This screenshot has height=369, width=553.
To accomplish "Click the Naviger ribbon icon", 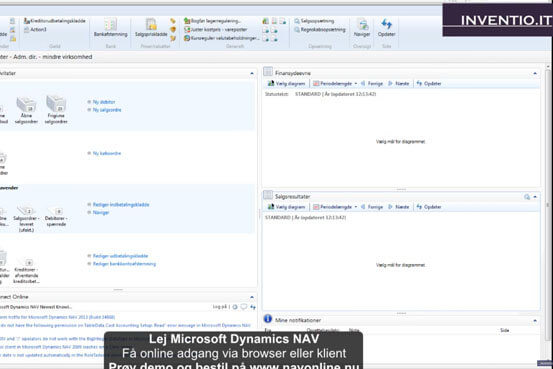I will click(362, 28).
